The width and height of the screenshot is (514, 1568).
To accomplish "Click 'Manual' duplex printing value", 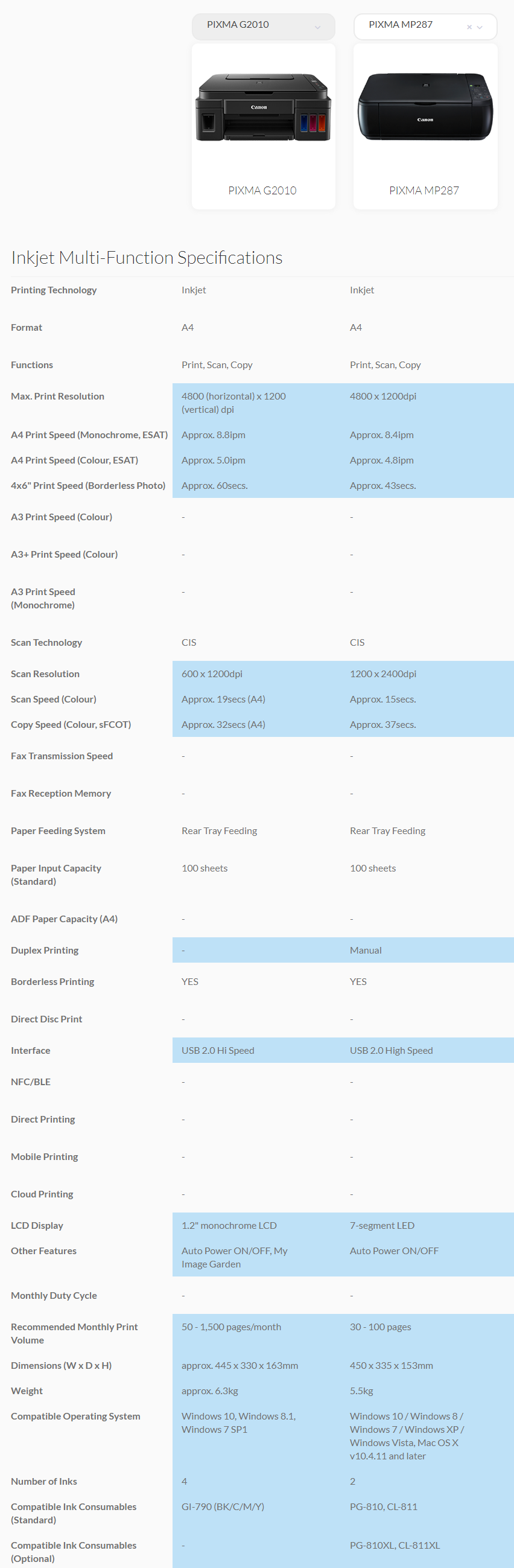I will tap(366, 951).
